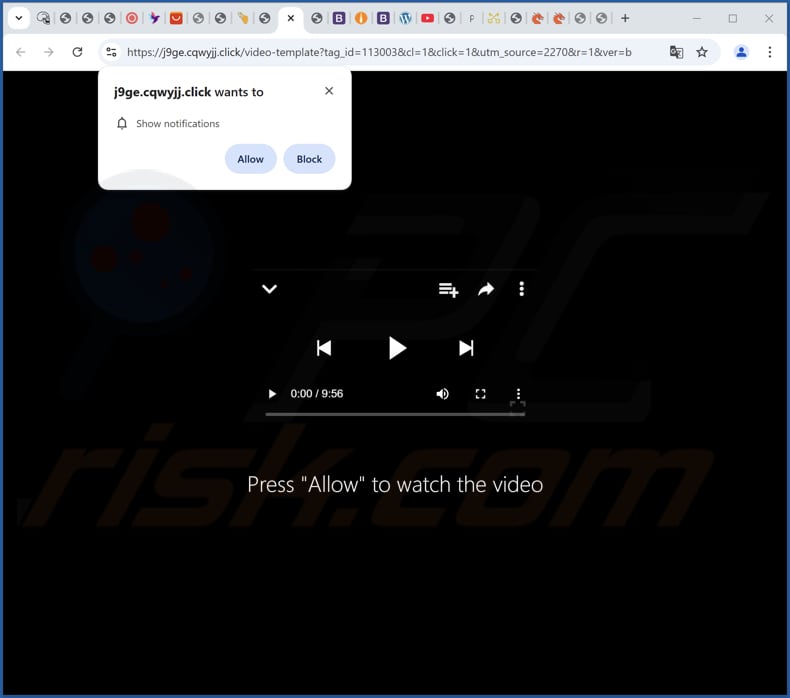Viewport: 790px width, 698px height.
Task: Open the Chrome profile icon
Action: (x=741, y=52)
